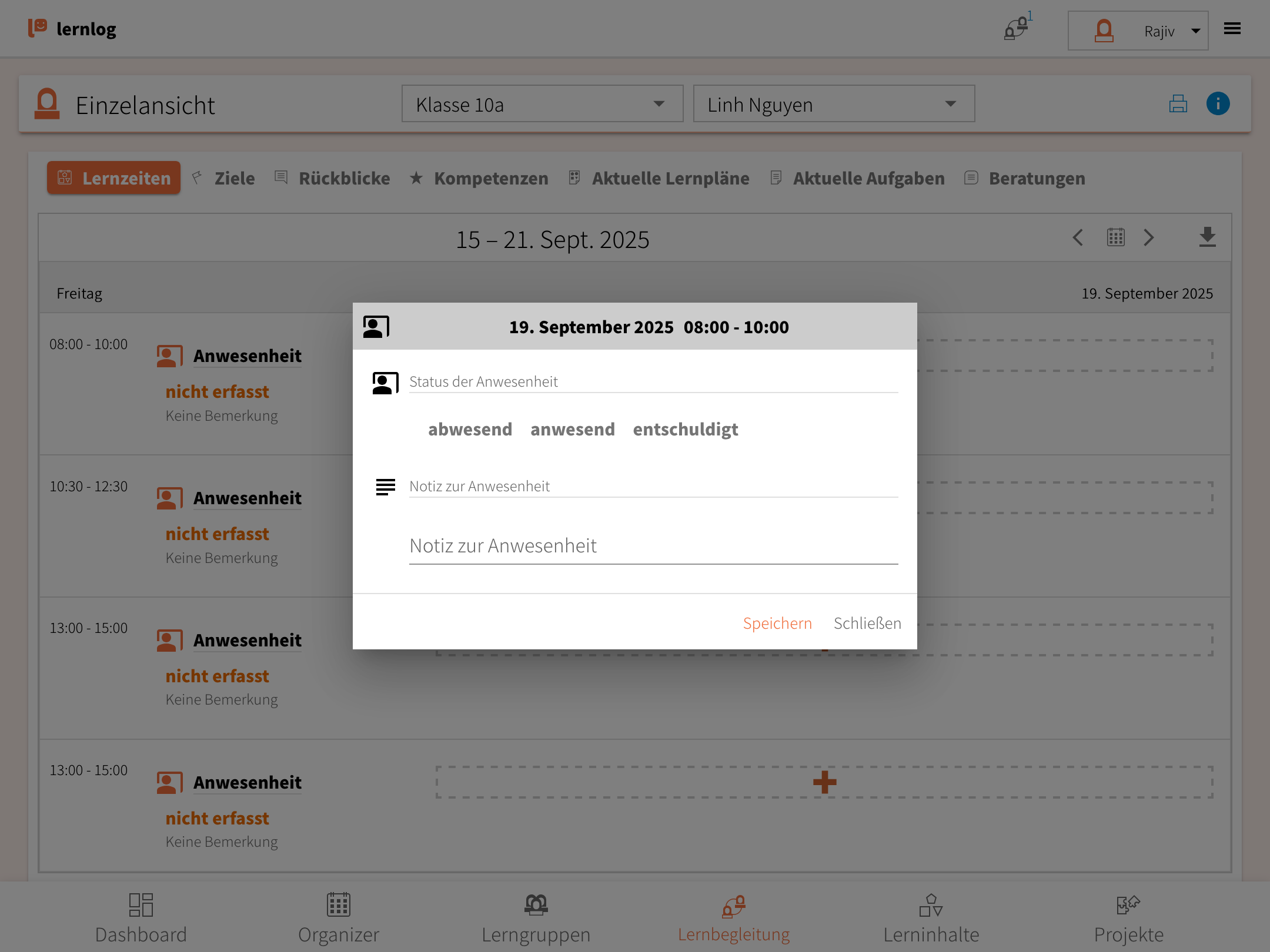
Task: Open Organizer in bottom navigation
Action: [339, 917]
